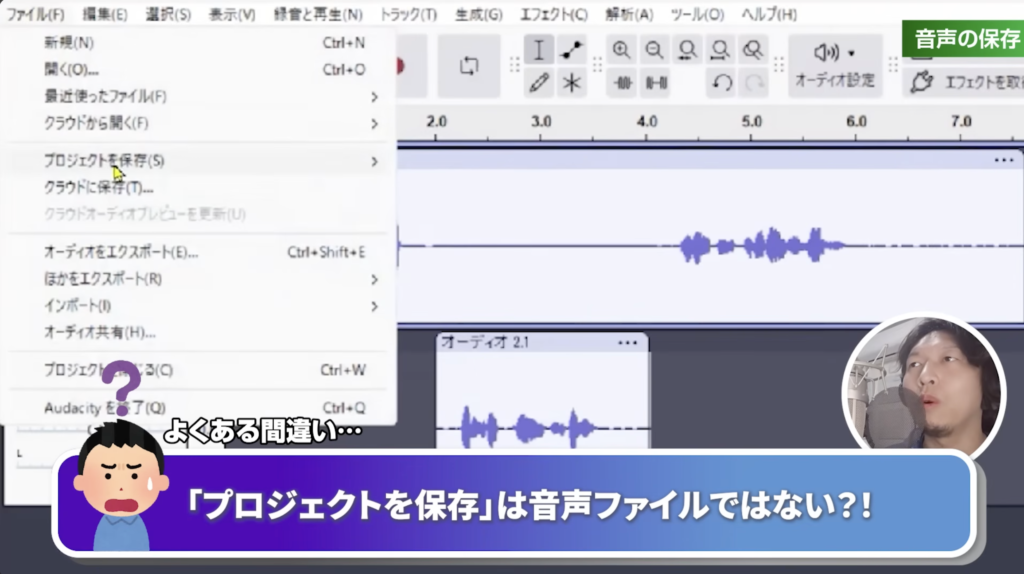This screenshot has height=574, width=1024.
Task: Click the Silence audio selection icon
Action: point(656,83)
